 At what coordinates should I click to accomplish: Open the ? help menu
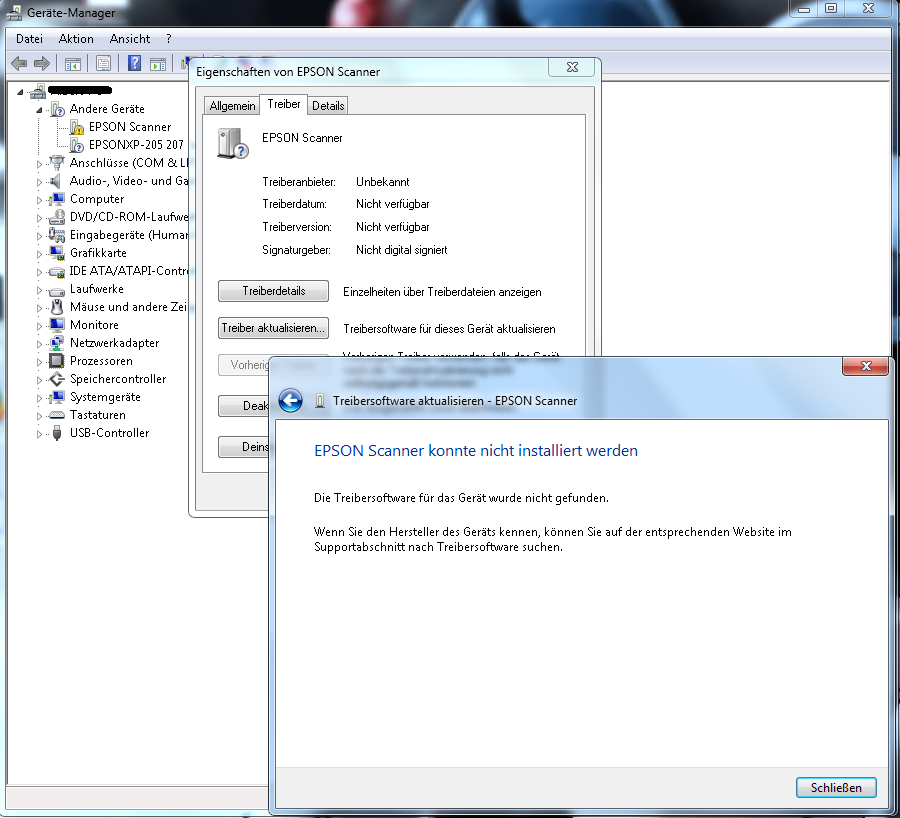tap(168, 39)
